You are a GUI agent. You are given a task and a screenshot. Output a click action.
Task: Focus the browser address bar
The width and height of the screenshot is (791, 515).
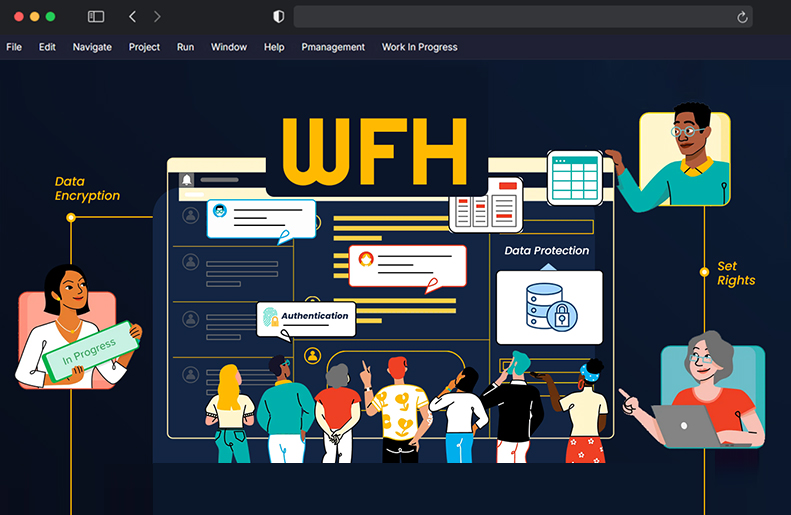tap(523, 17)
